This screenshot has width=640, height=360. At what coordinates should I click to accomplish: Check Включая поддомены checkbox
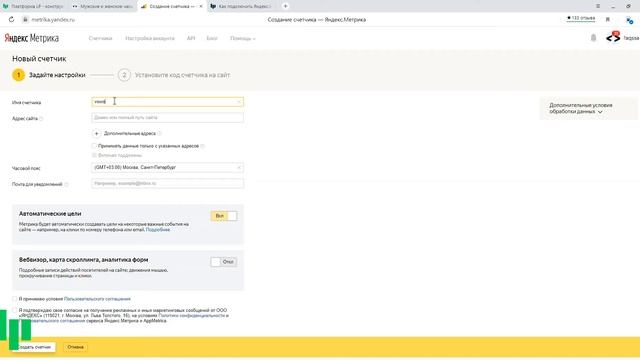pyautogui.click(x=94, y=155)
